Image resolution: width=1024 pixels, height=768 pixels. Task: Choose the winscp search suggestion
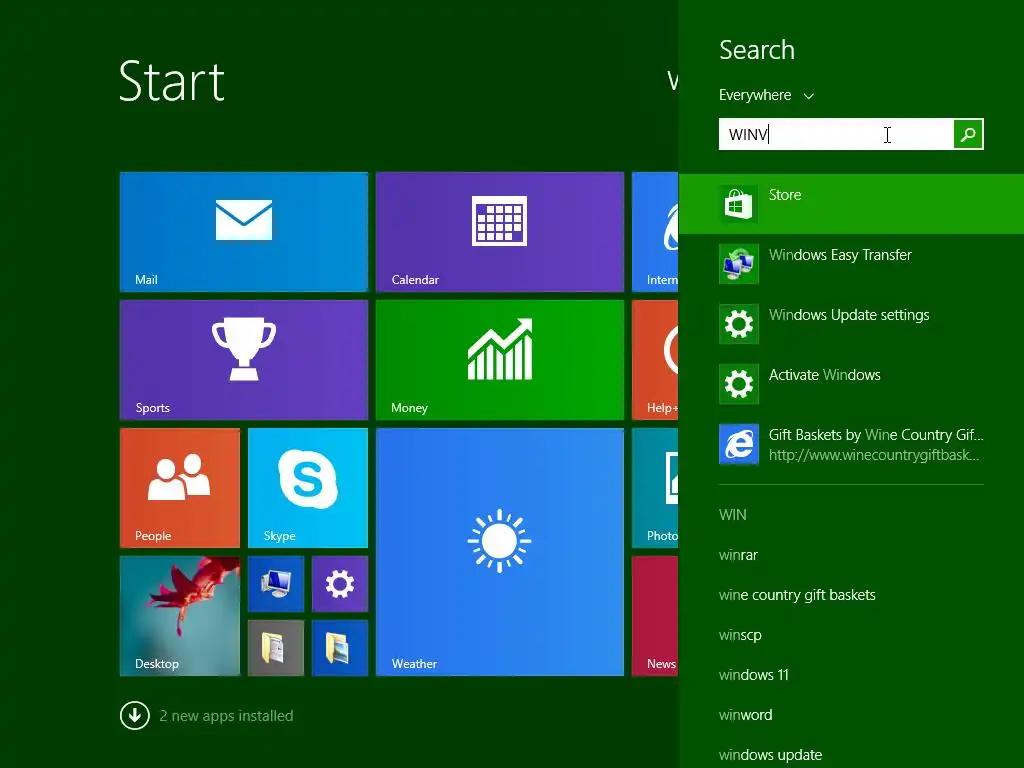tap(740, 635)
